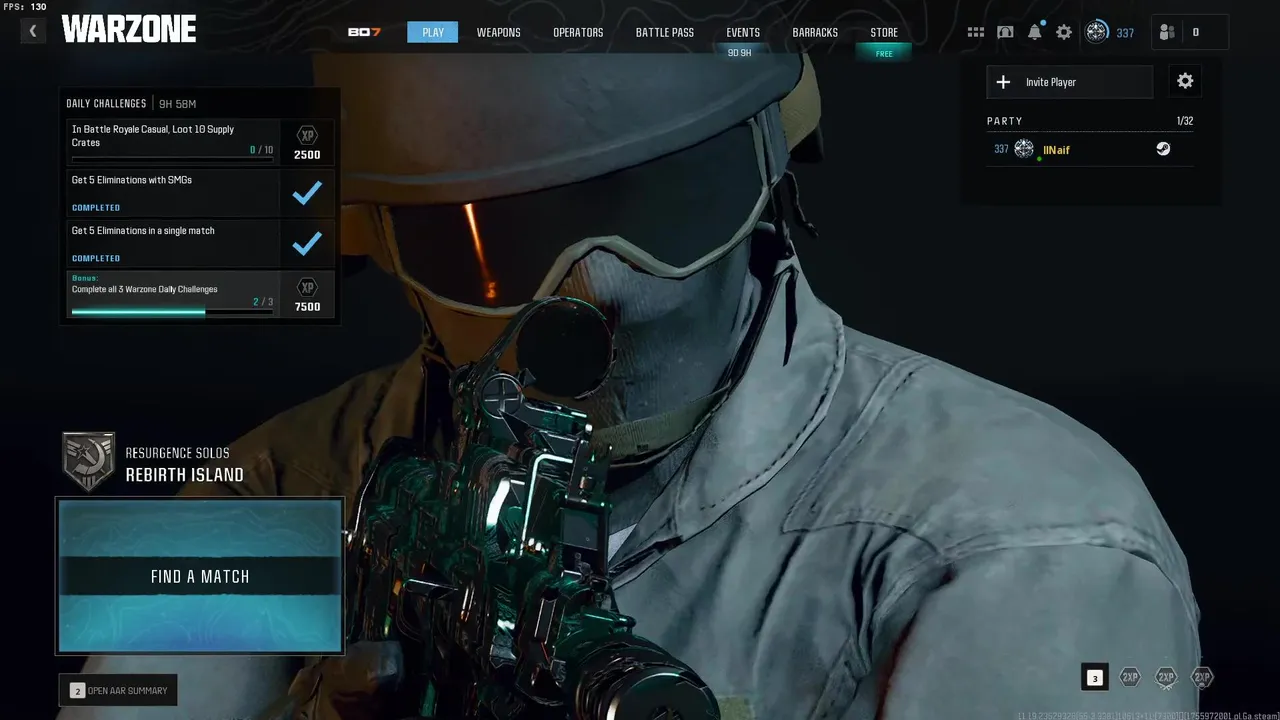The height and width of the screenshot is (720, 1280).
Task: Click the DAILY CHALLENGES header
Action: [106, 104]
